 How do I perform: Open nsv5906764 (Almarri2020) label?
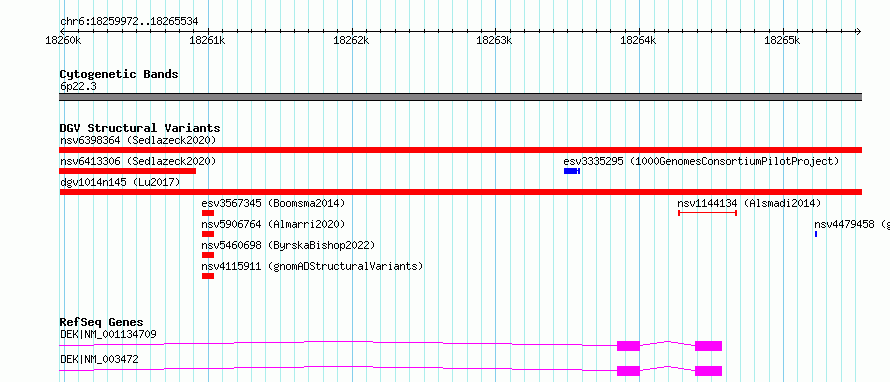pyautogui.click(x=273, y=224)
